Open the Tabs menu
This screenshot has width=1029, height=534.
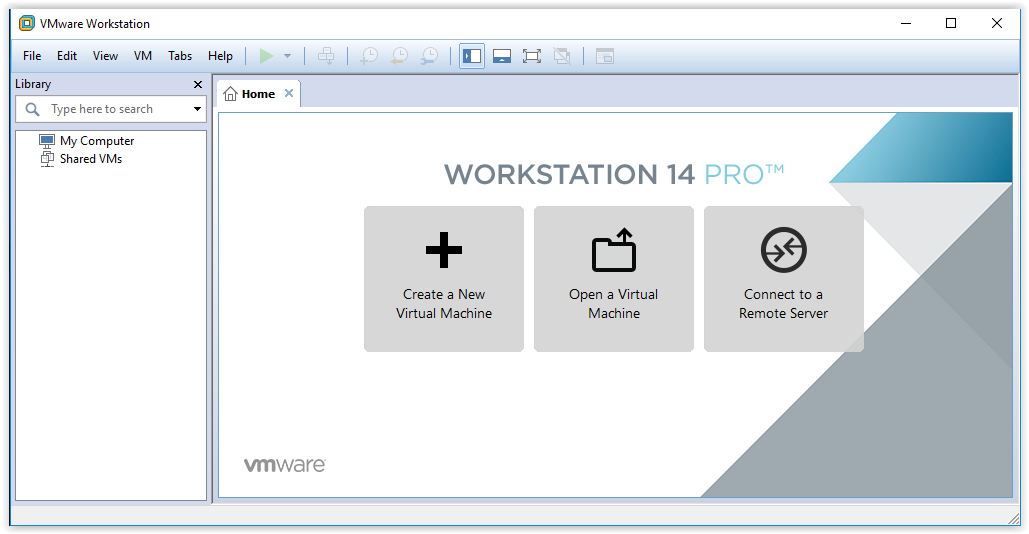[180, 56]
